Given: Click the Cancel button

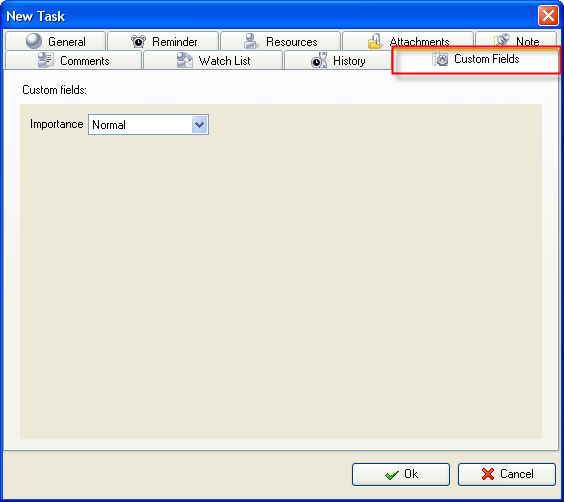Looking at the screenshot, I should coord(507,474).
